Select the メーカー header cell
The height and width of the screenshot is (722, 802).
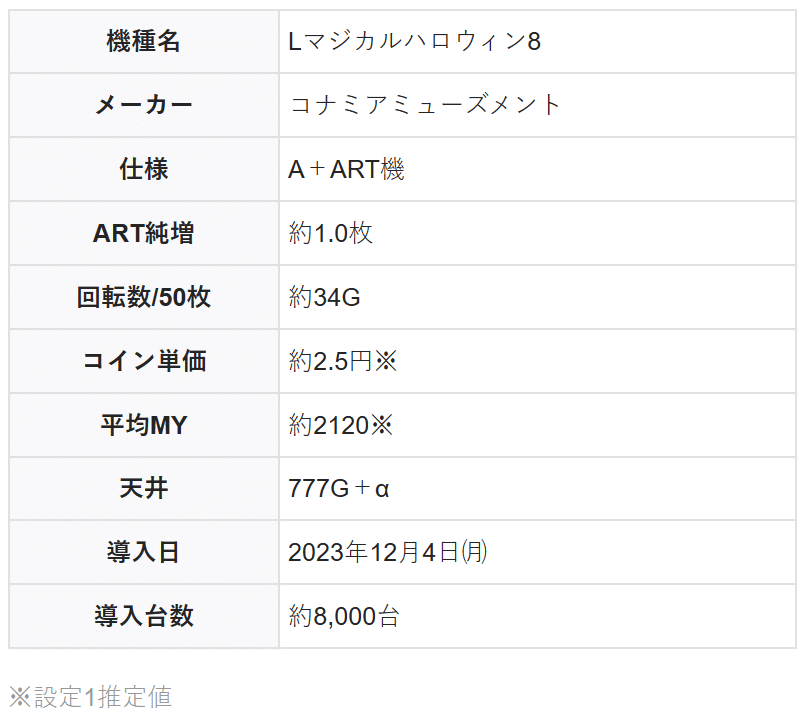click(144, 105)
